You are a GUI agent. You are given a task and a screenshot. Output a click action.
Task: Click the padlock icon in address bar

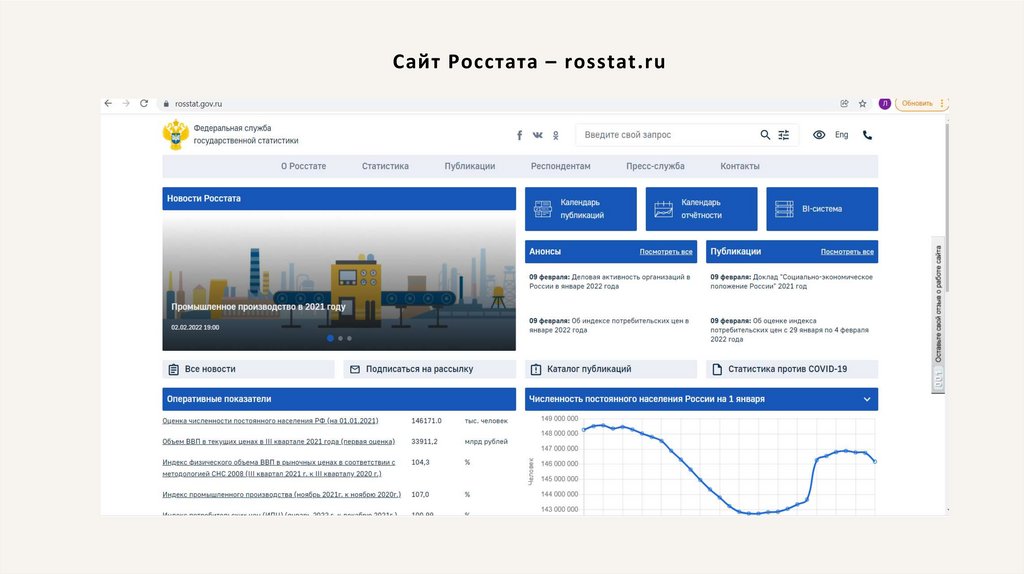point(166,104)
